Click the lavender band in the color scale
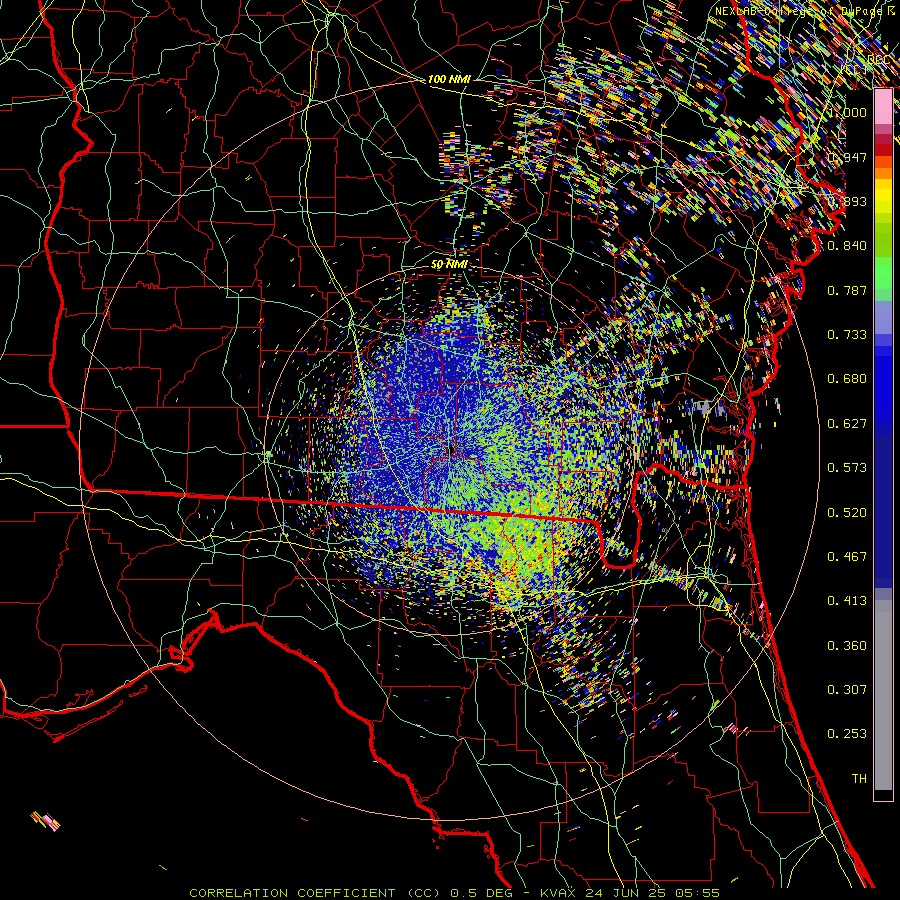 tap(883, 318)
